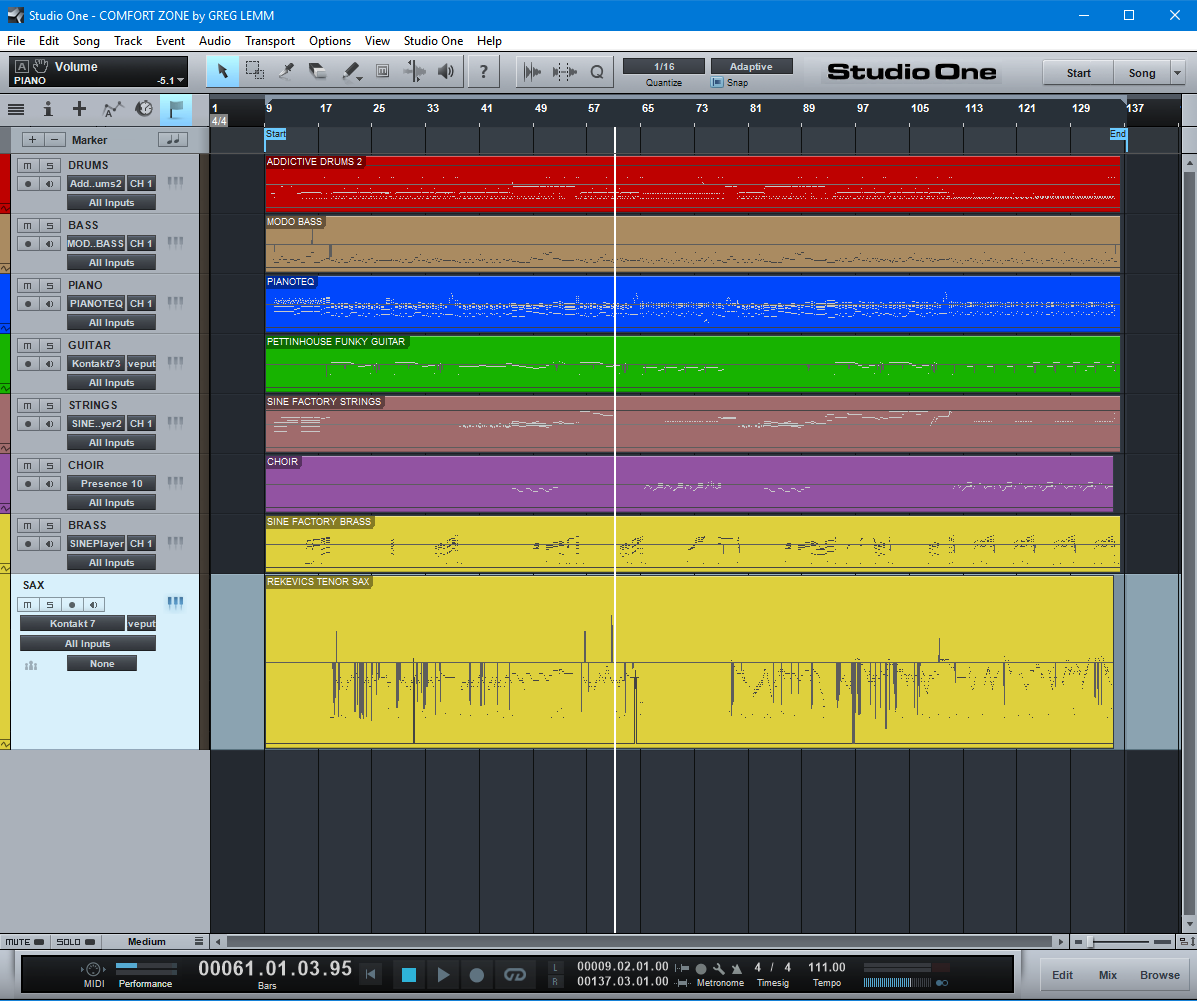Screen dimensions: 1197x1001
Task: Select the Paint pencil tool
Action: 350,72
